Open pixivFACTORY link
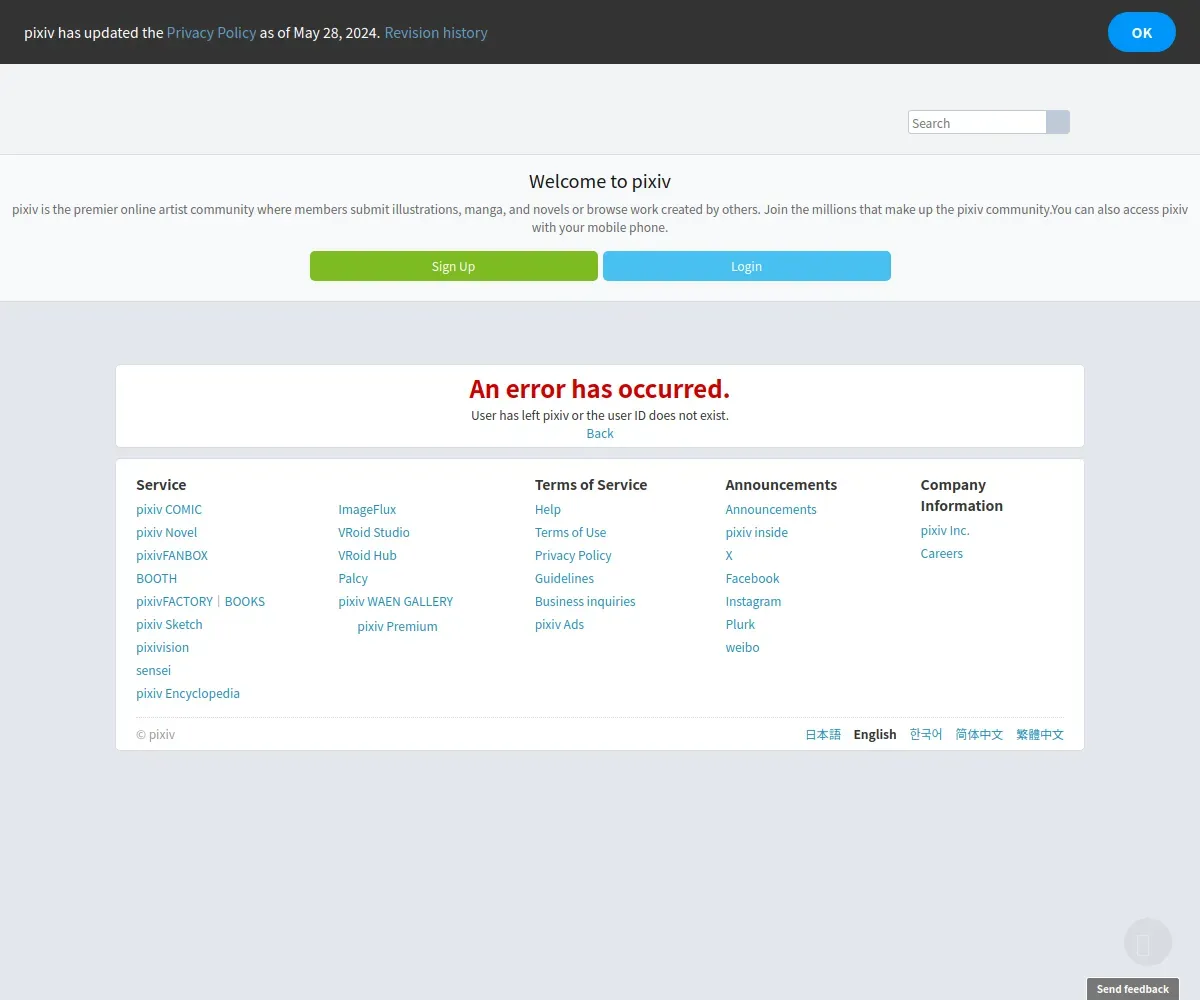 174,601
